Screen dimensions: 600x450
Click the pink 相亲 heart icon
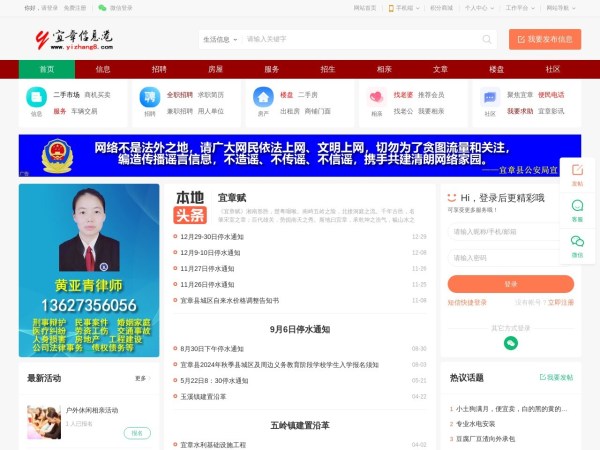click(x=376, y=97)
